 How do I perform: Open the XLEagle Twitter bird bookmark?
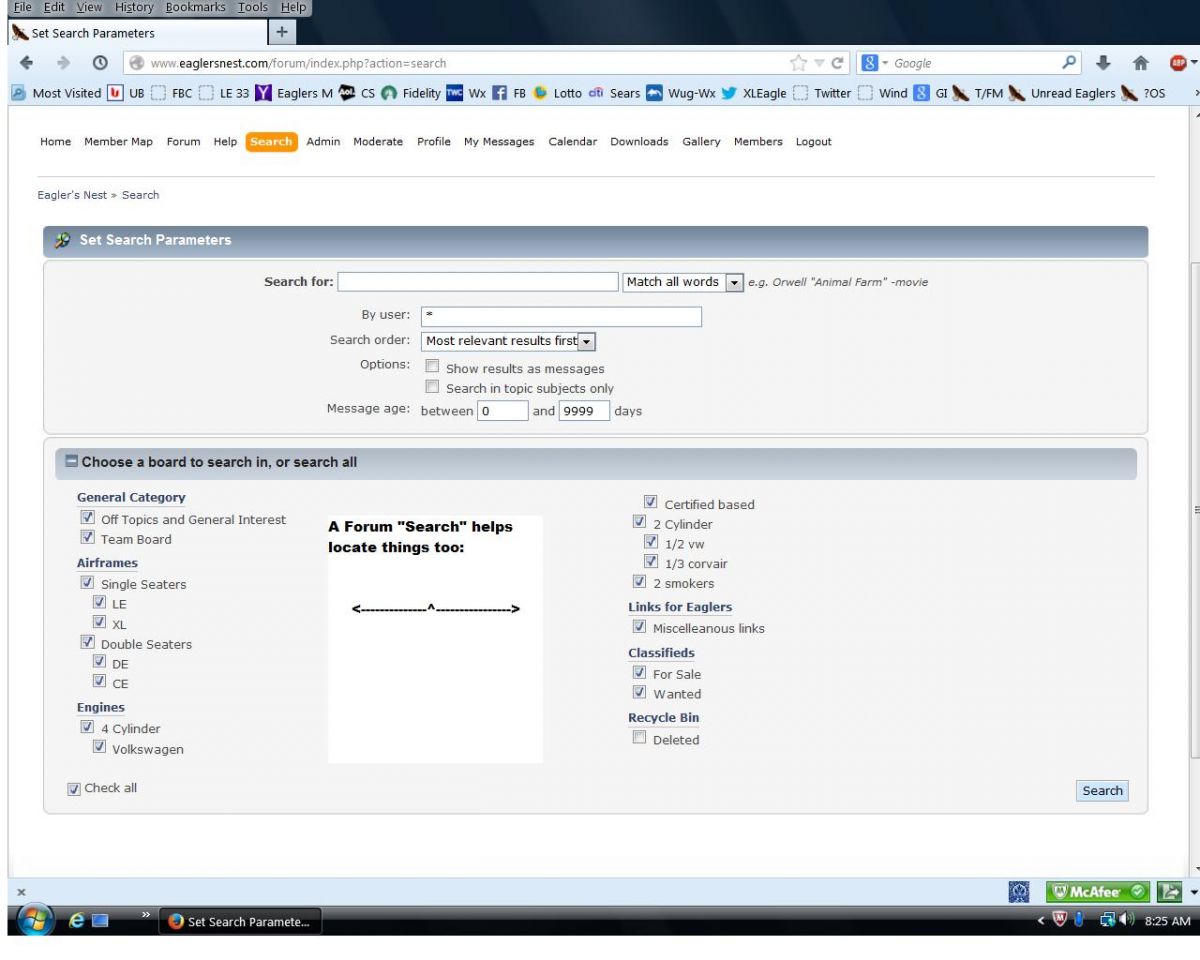click(x=754, y=93)
